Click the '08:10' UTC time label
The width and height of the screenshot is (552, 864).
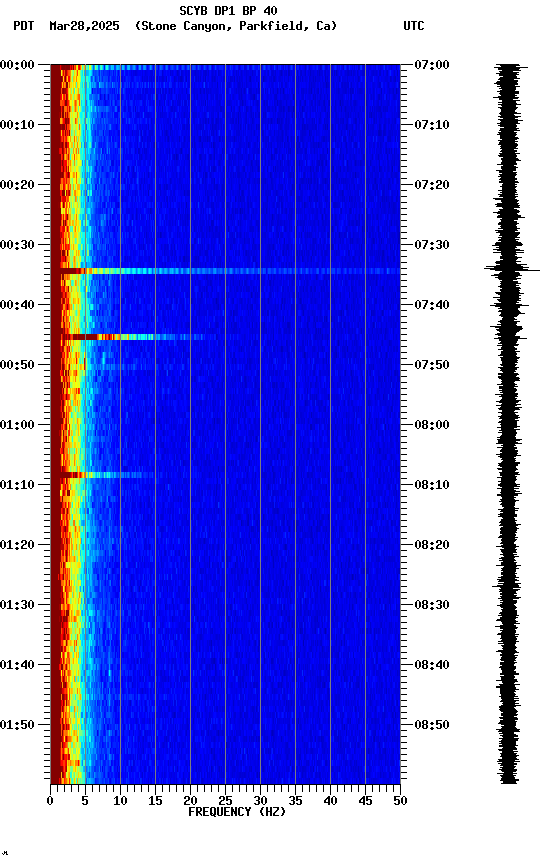[x=432, y=485]
